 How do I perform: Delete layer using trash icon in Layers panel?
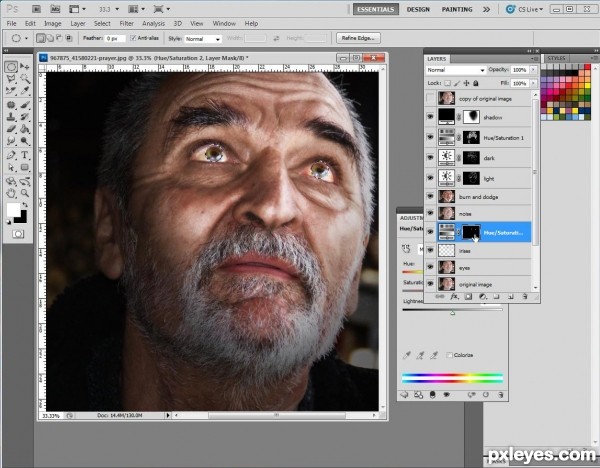(x=525, y=297)
